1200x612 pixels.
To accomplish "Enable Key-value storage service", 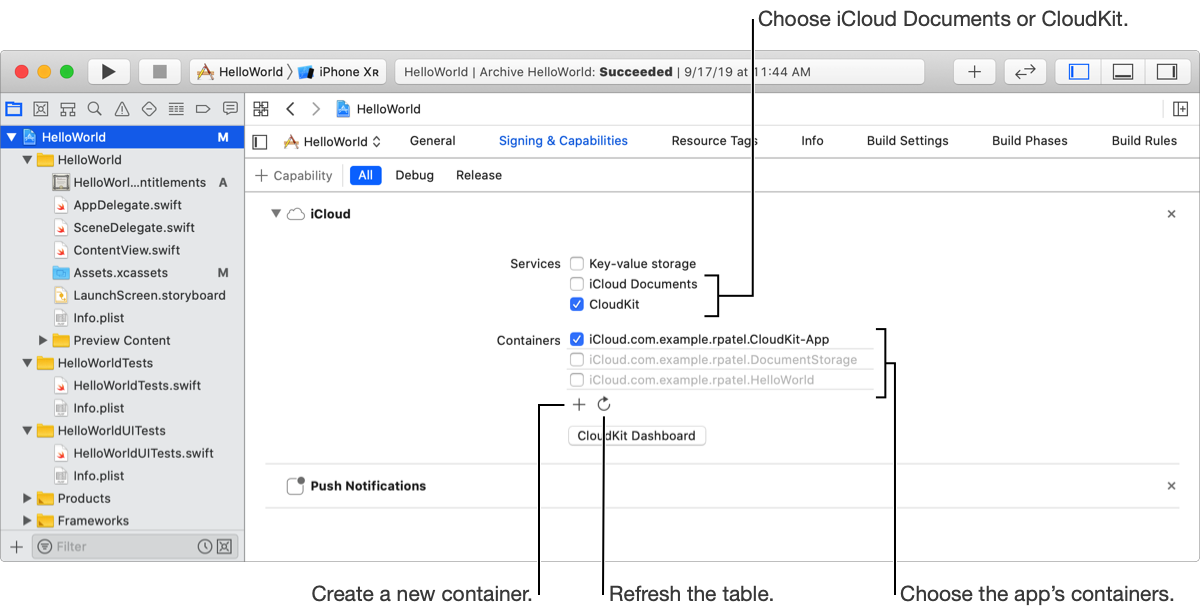I will click(577, 264).
